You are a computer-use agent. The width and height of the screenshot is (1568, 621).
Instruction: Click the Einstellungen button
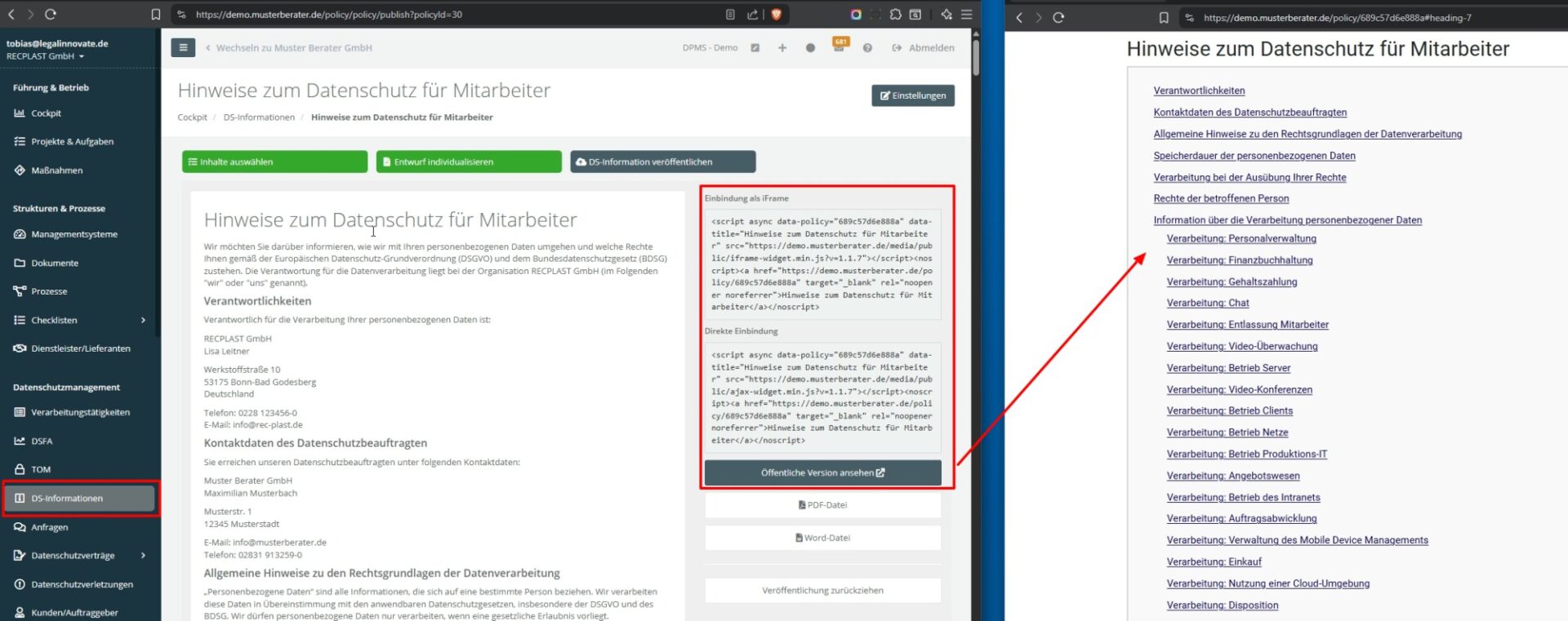pyautogui.click(x=912, y=95)
